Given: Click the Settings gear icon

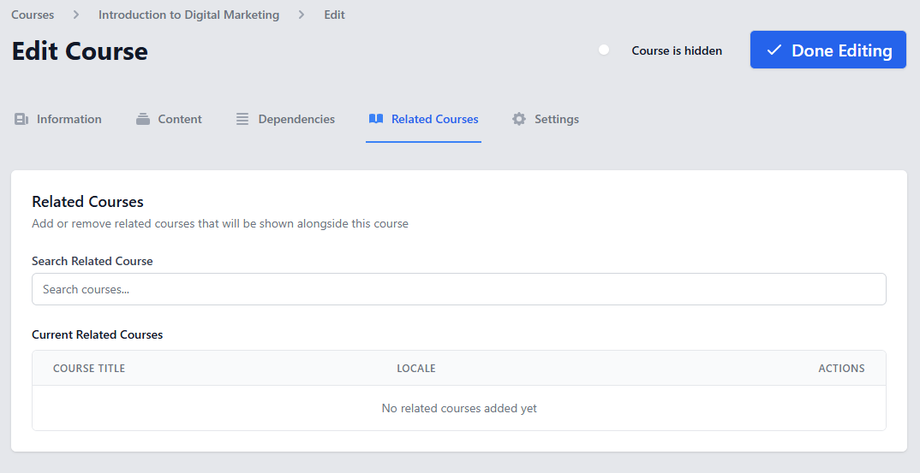Looking at the screenshot, I should tap(519, 119).
